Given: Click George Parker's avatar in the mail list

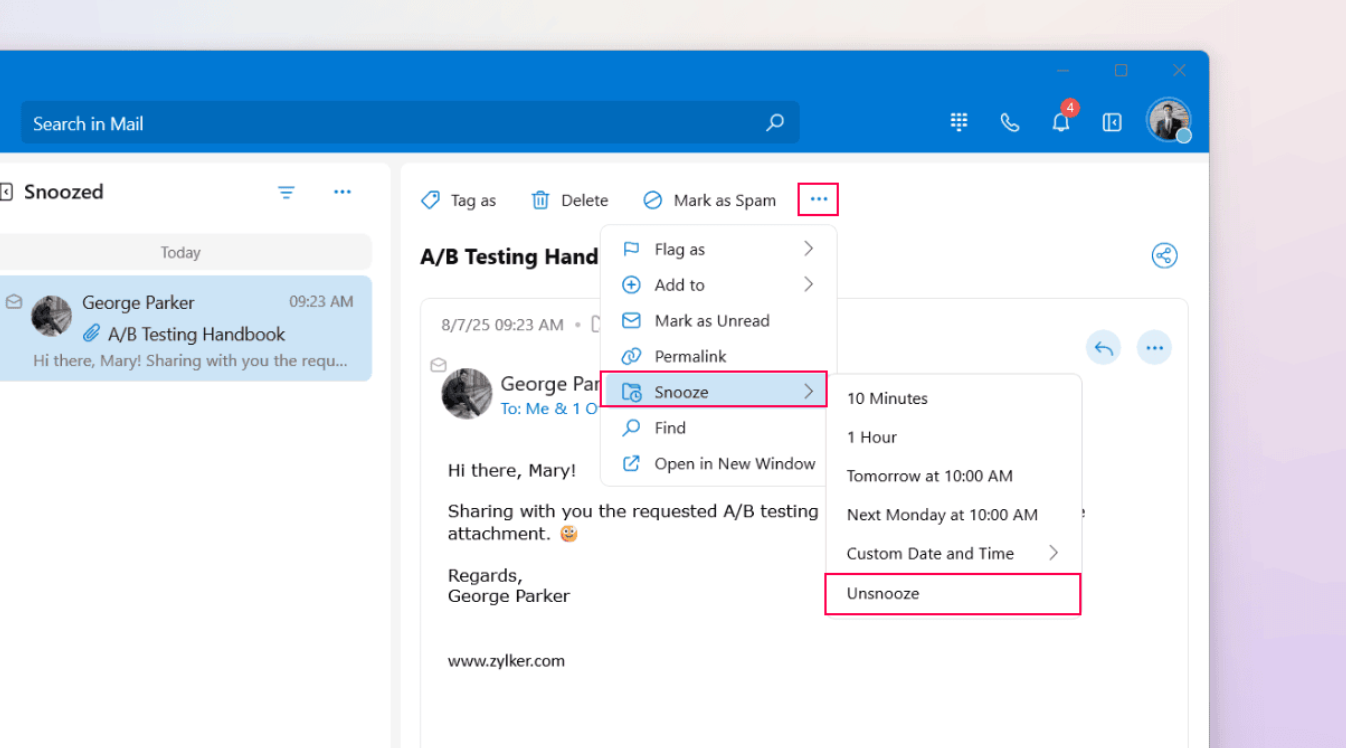Looking at the screenshot, I should pyautogui.click(x=51, y=315).
